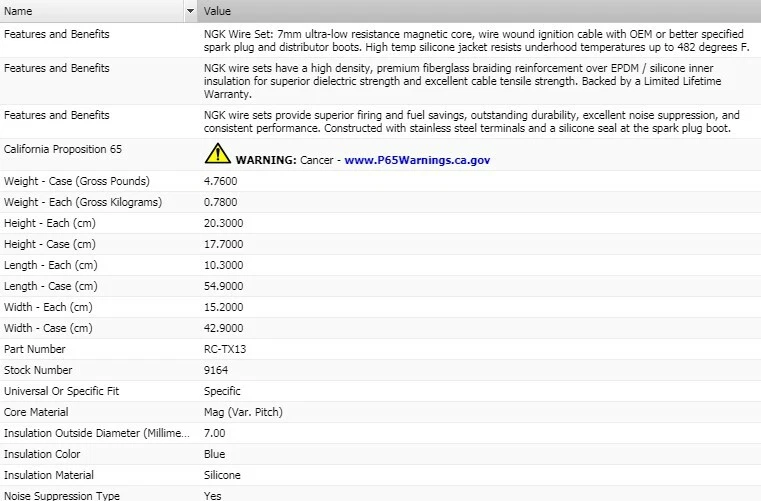The height and width of the screenshot is (501, 761).
Task: Select the Core Material row name
Action: click(x=36, y=412)
